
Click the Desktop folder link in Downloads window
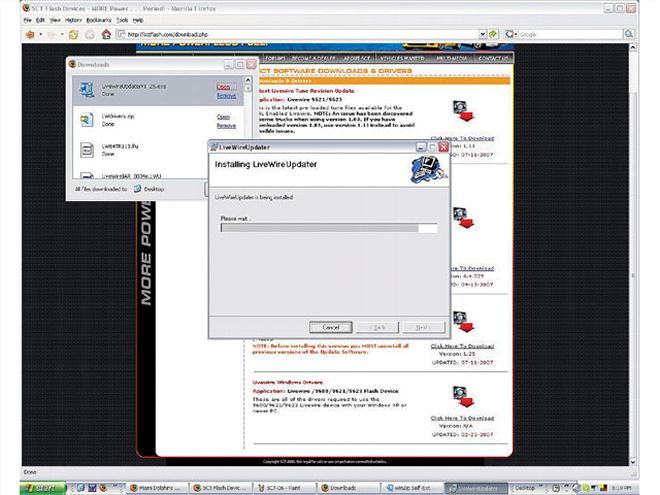click(149, 189)
